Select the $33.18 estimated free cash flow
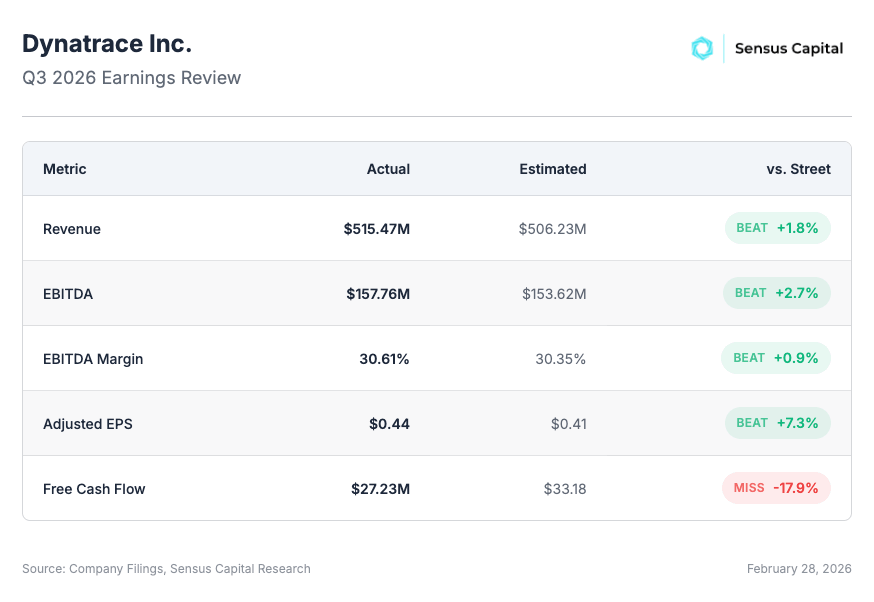The height and width of the screenshot is (602, 874). click(565, 489)
